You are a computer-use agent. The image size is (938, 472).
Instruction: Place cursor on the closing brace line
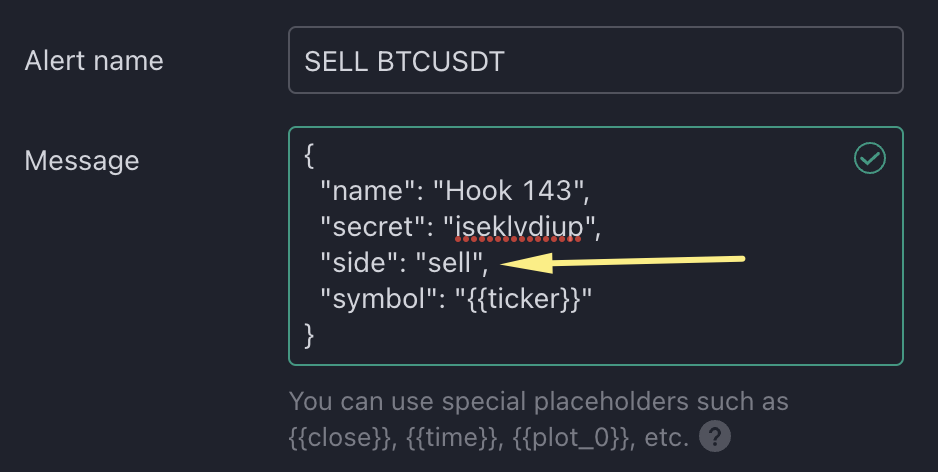pyautogui.click(x=309, y=335)
